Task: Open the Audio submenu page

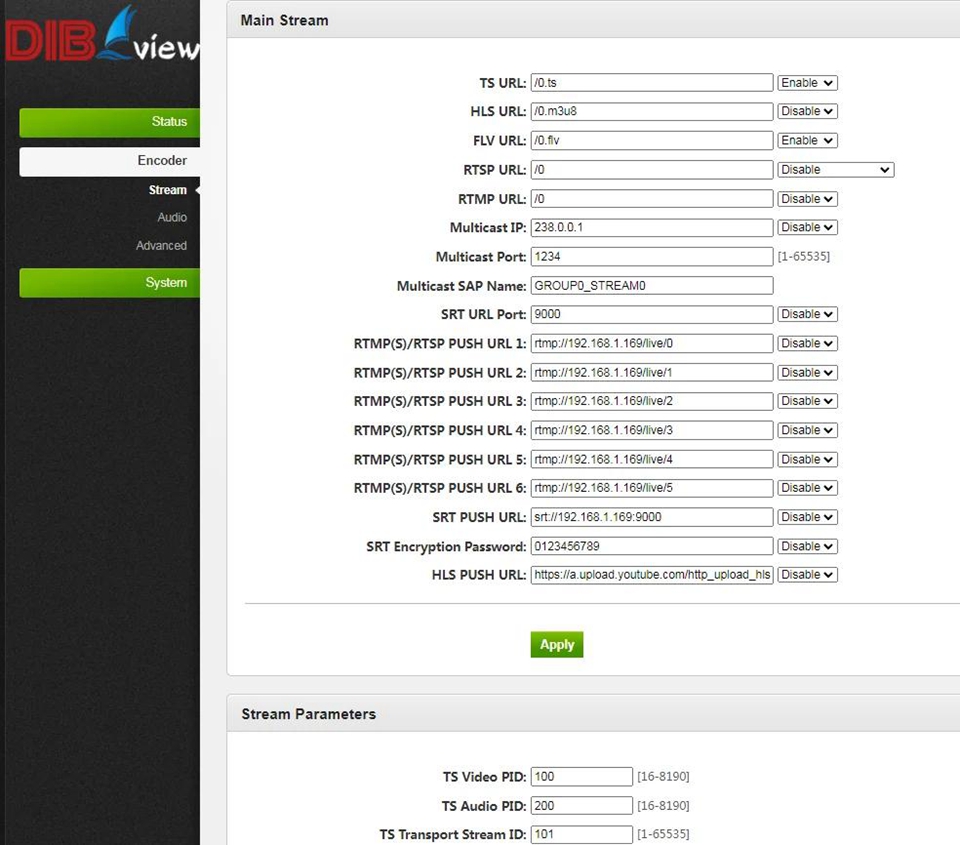Action: (172, 218)
